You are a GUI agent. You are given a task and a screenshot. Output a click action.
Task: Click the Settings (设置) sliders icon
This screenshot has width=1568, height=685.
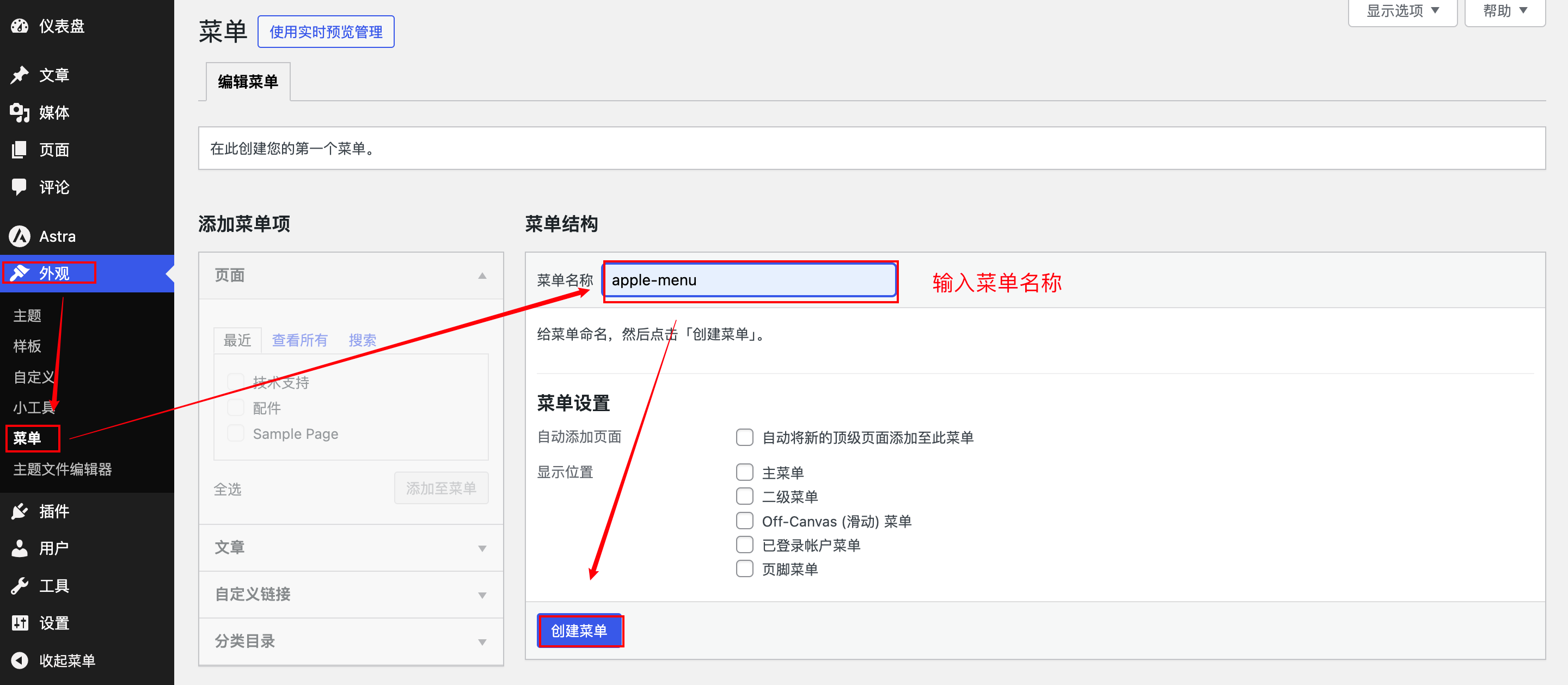pyautogui.click(x=20, y=623)
